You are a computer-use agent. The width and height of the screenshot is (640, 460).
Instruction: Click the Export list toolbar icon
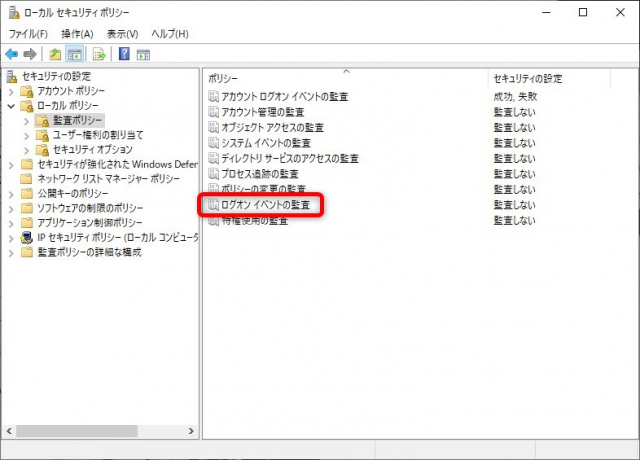(x=99, y=54)
